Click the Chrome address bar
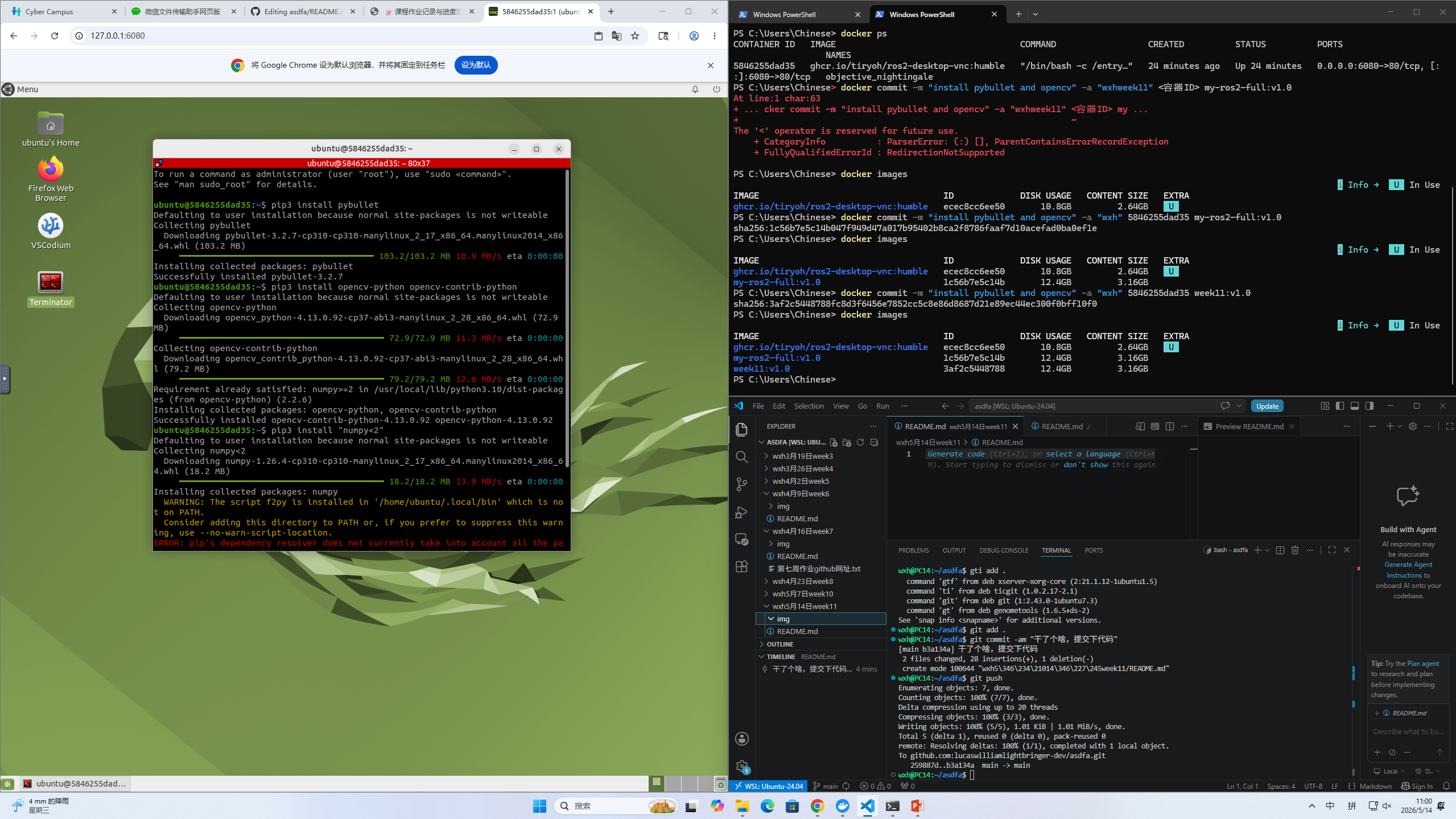The height and width of the screenshot is (819, 1456). coord(336,36)
